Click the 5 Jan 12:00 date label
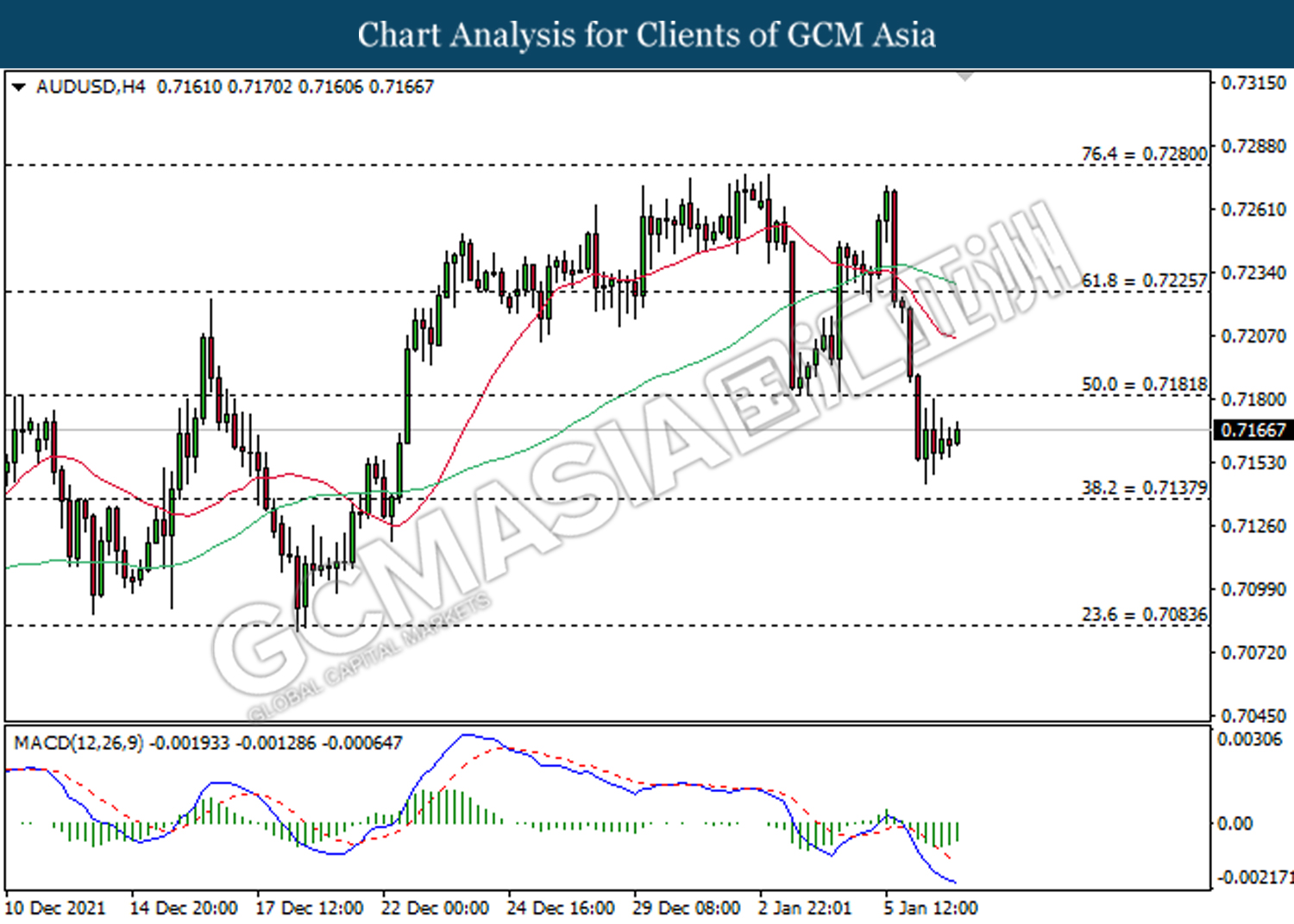The width and height of the screenshot is (1294, 924). point(931,908)
